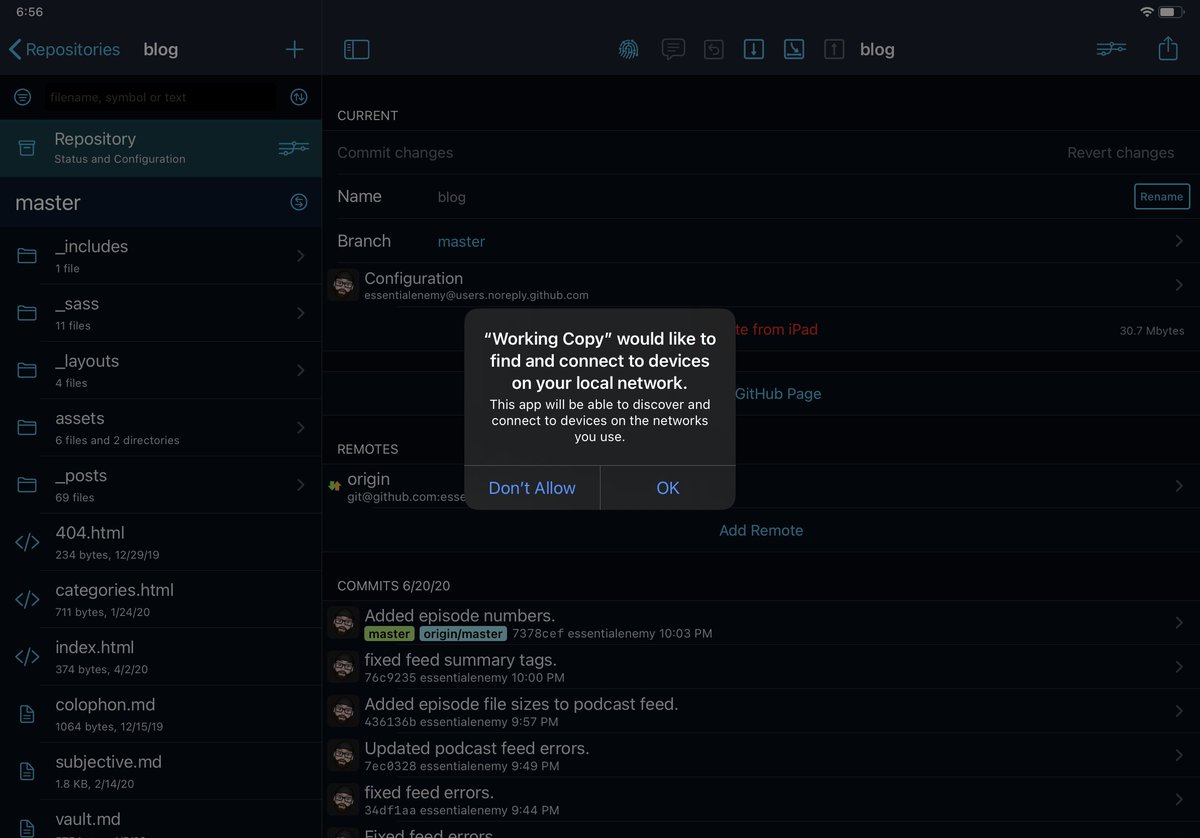
Task: Click the battery status icon
Action: point(1173,11)
